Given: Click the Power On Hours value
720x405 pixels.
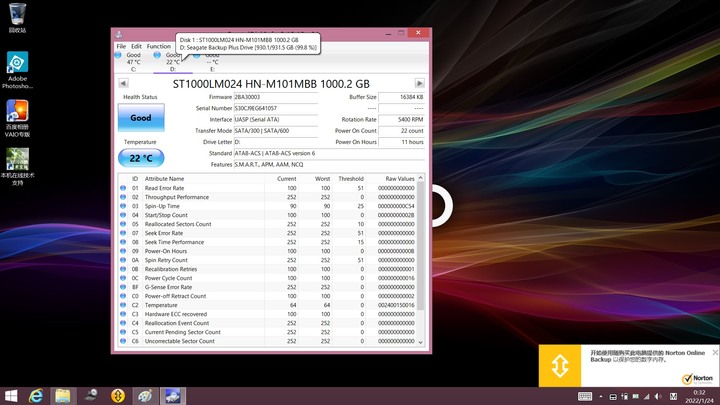Looking at the screenshot, I should 401,142.
